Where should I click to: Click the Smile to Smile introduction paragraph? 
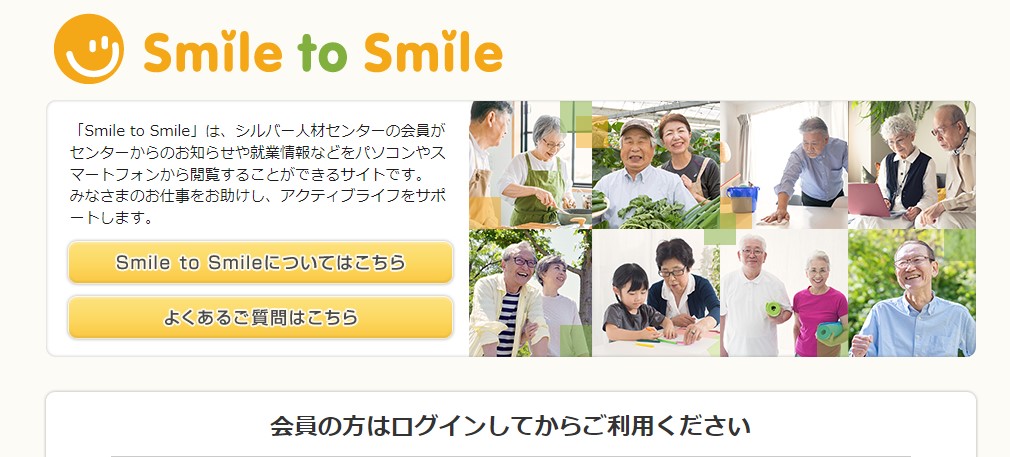pyautogui.click(x=258, y=174)
